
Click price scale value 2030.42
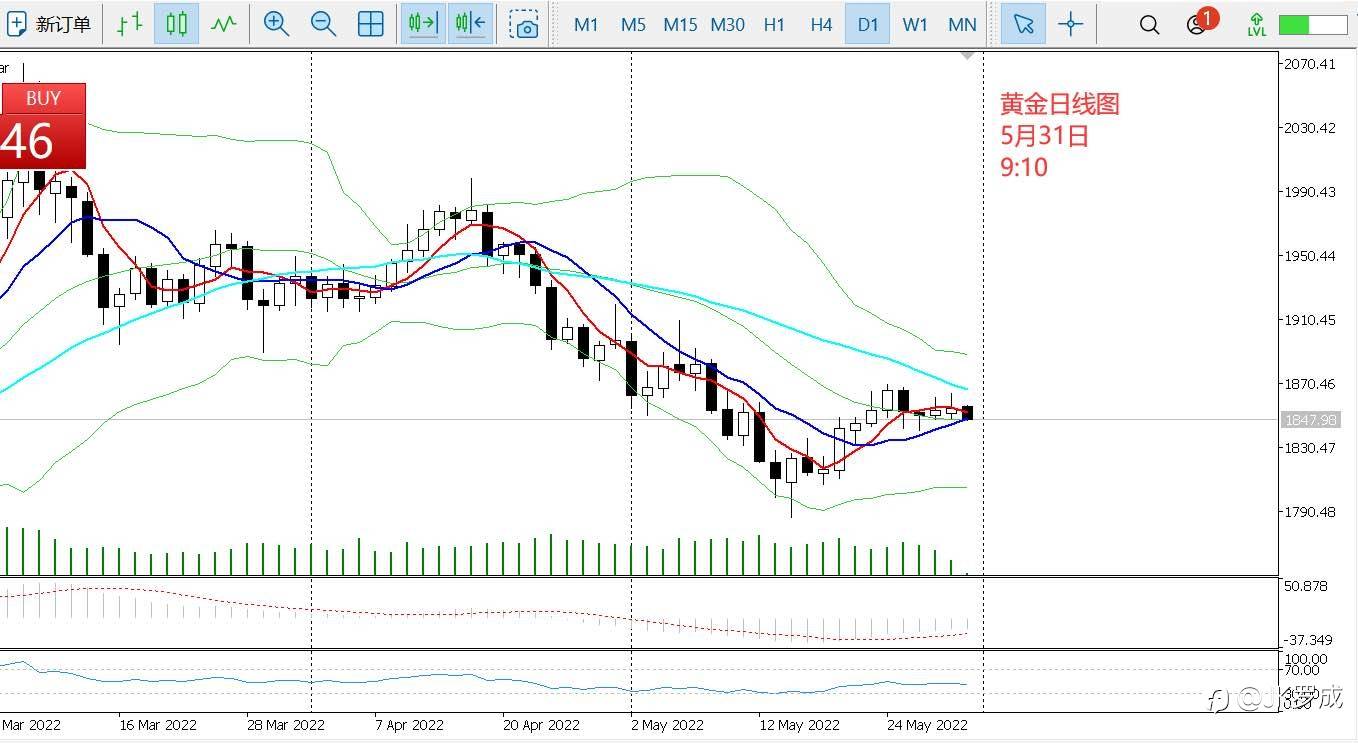[x=1310, y=128]
